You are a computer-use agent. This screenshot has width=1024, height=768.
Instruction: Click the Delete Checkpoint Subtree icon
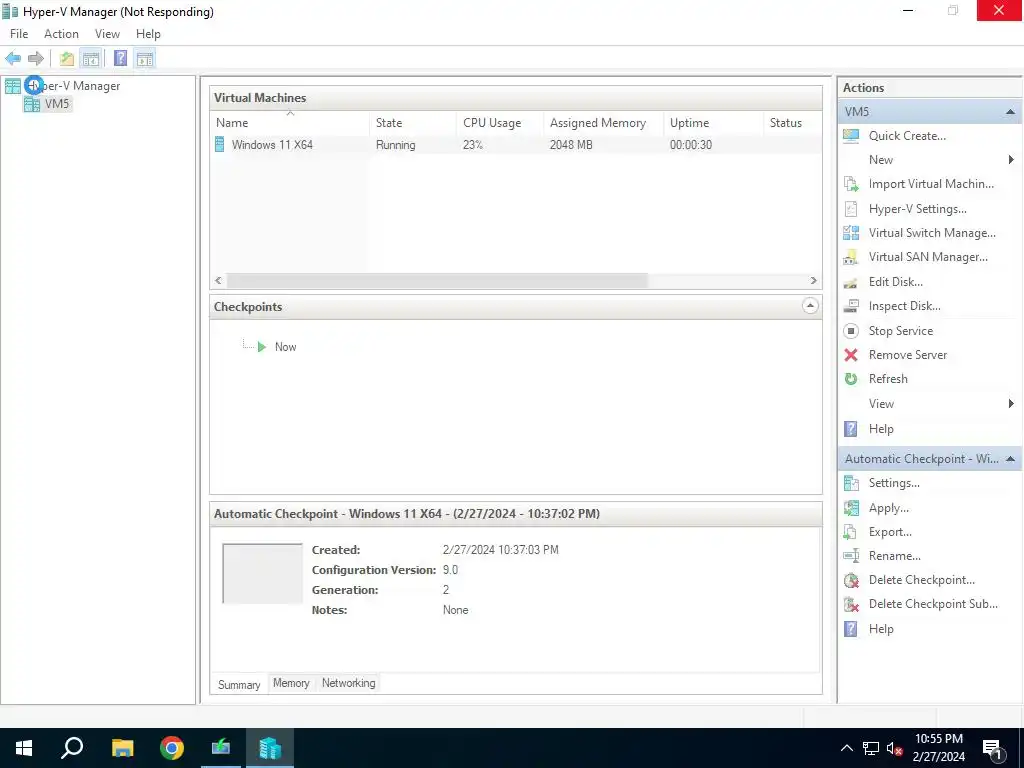(x=851, y=604)
